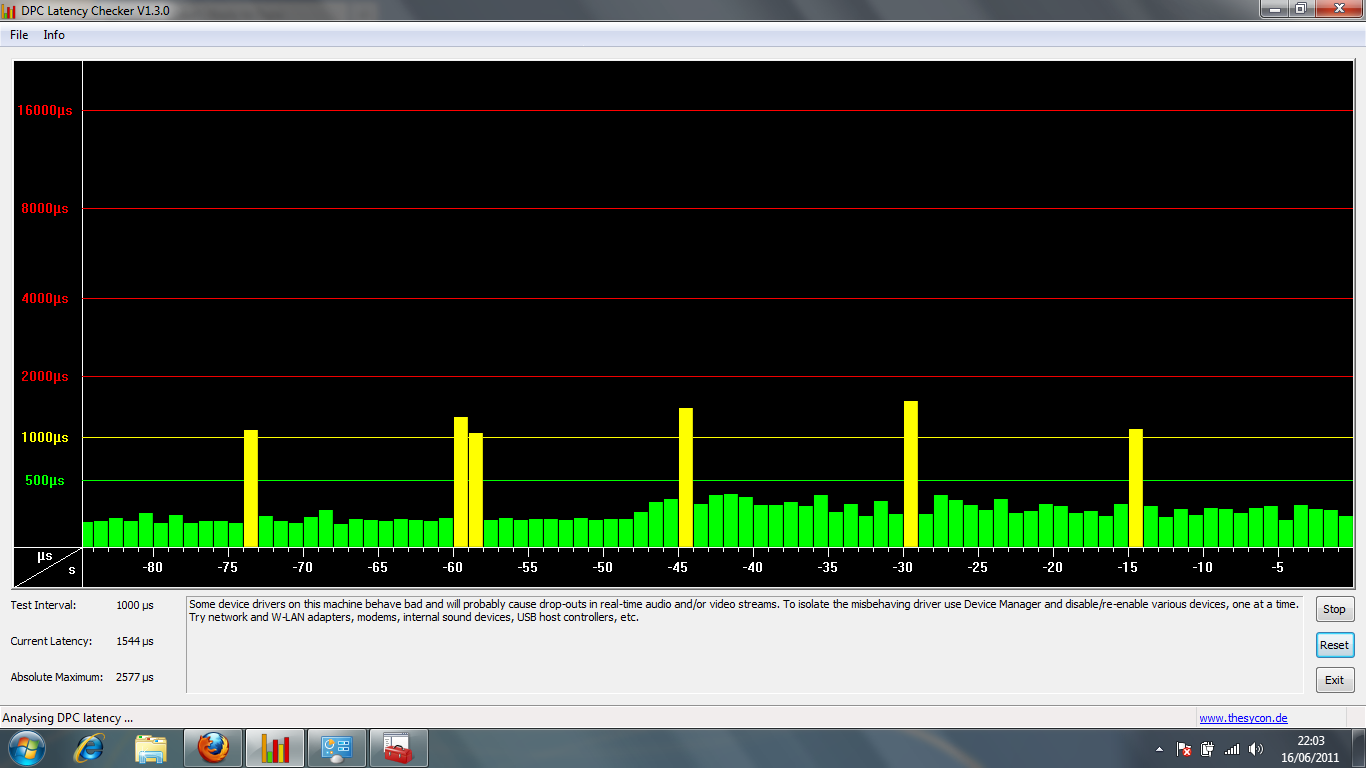Open the wireless network signal tray icon
This screenshot has width=1366, height=768.
coord(1232,749)
